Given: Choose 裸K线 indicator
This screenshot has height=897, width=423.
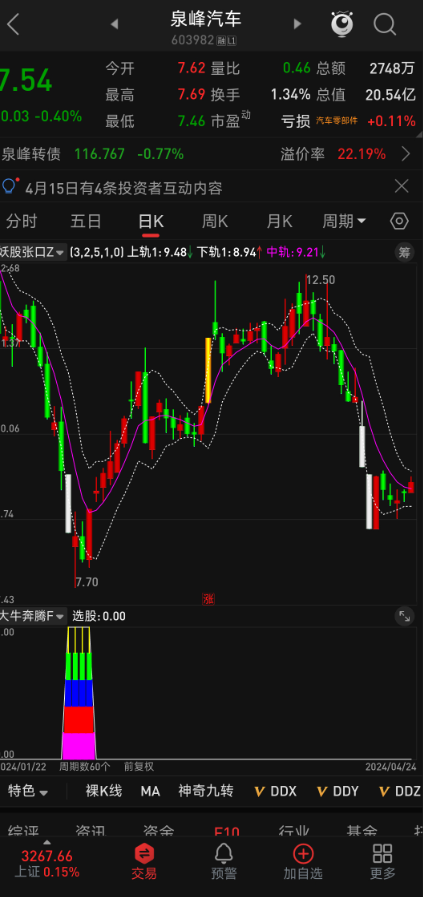Looking at the screenshot, I should point(104,791).
